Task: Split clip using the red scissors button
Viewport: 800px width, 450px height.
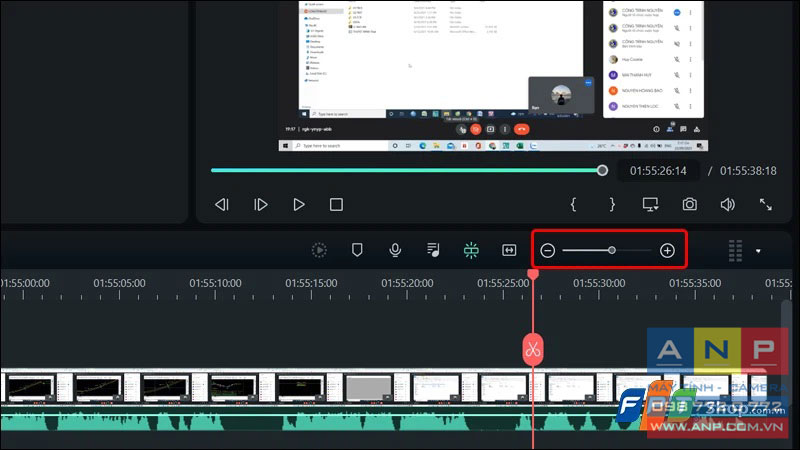Action: [x=533, y=349]
